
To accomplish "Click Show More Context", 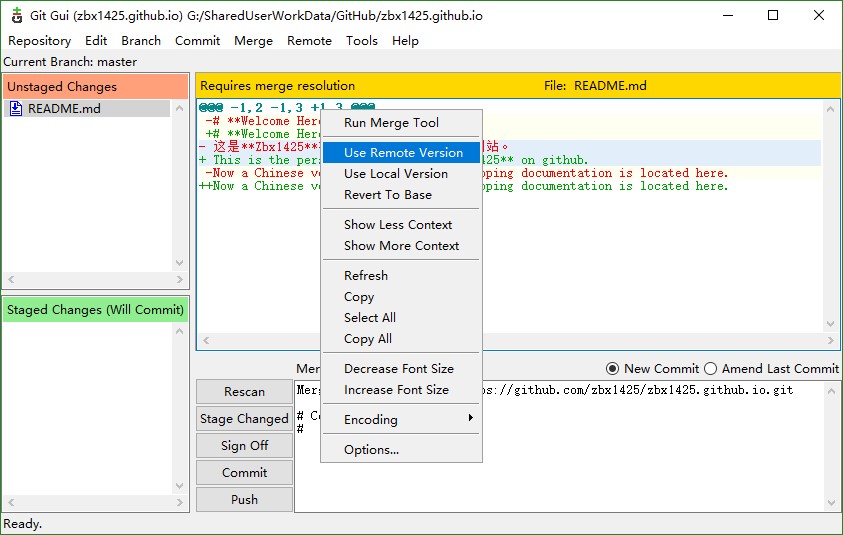I will point(401,246).
